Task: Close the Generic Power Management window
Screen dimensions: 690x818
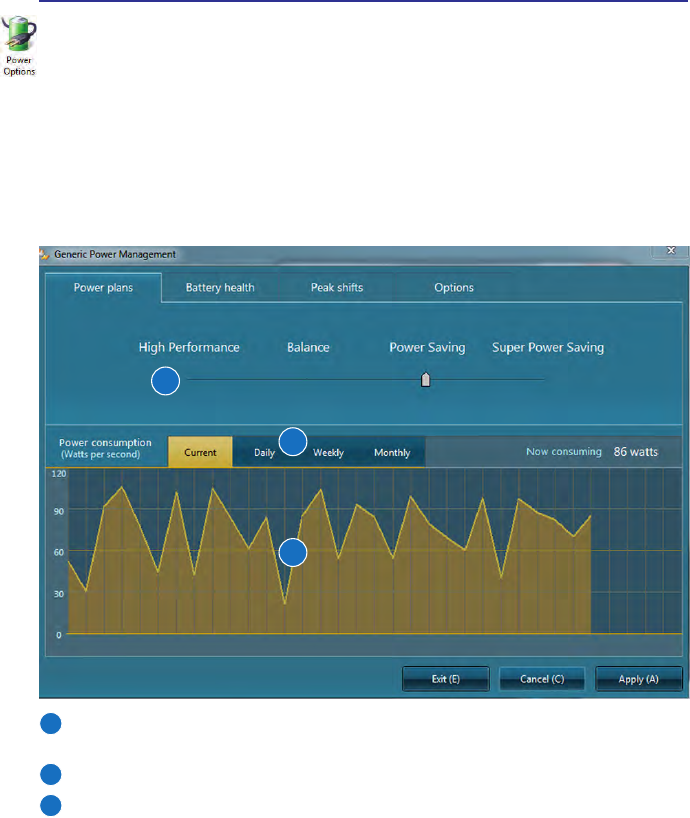Action: point(671,251)
